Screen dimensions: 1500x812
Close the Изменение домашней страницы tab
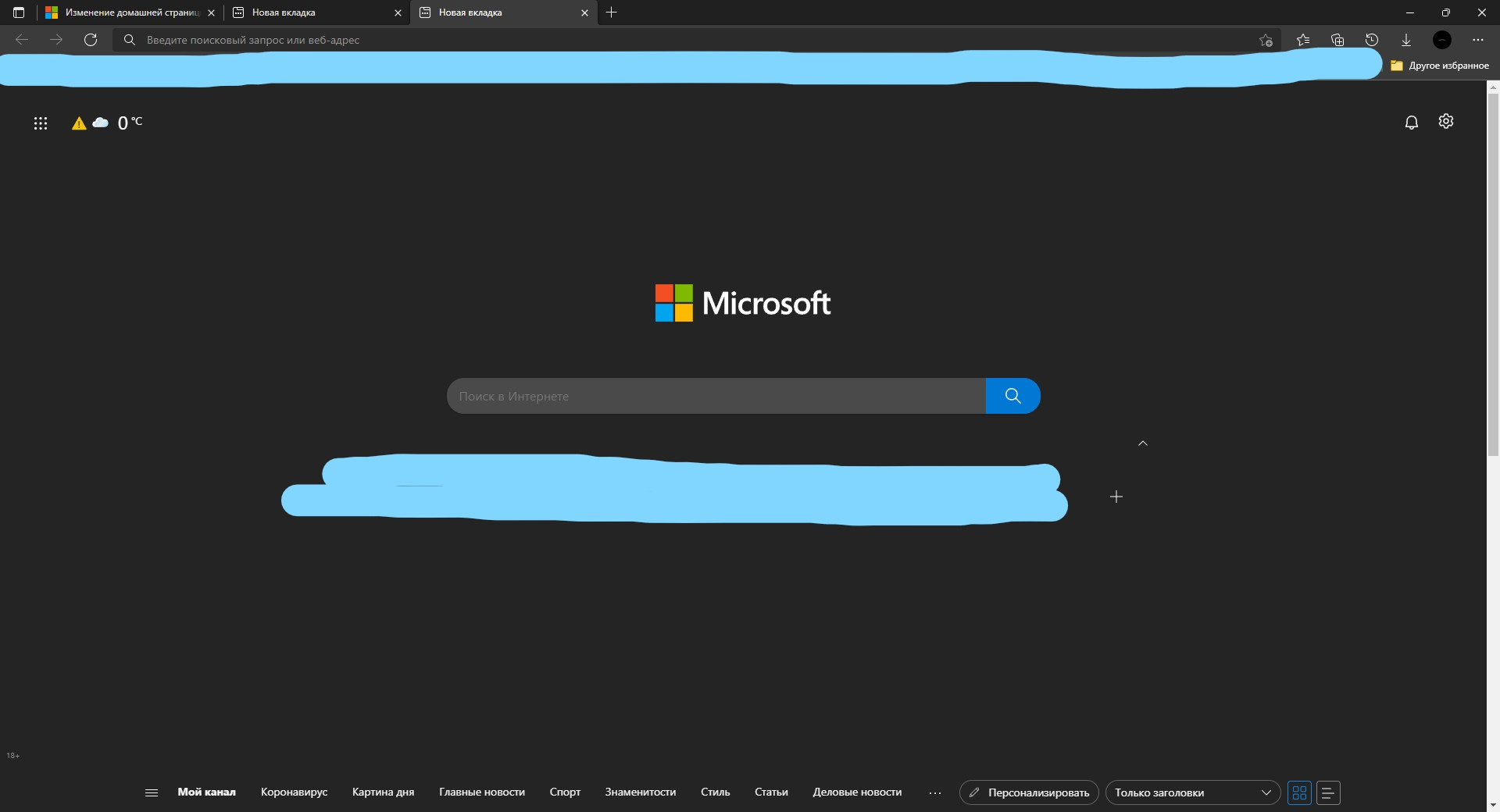[211, 13]
